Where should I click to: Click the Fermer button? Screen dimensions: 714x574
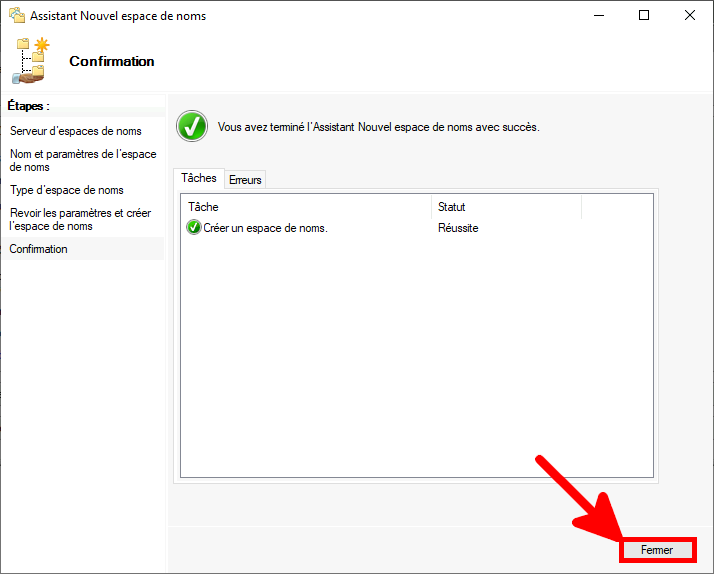click(657, 550)
